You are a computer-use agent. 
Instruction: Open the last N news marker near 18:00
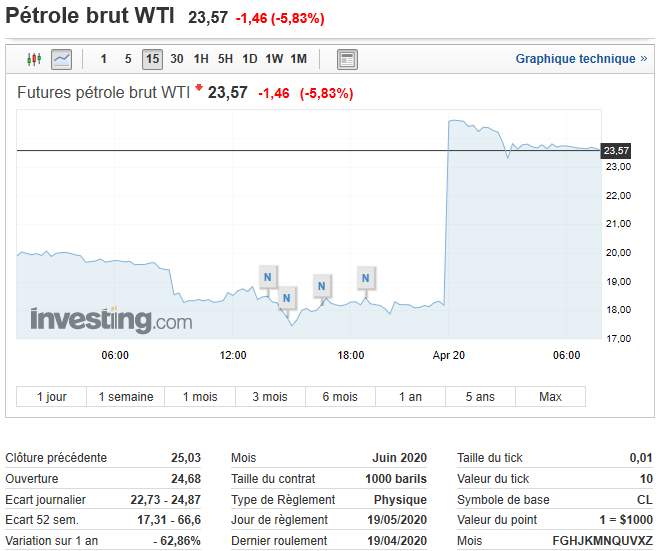pos(367,277)
